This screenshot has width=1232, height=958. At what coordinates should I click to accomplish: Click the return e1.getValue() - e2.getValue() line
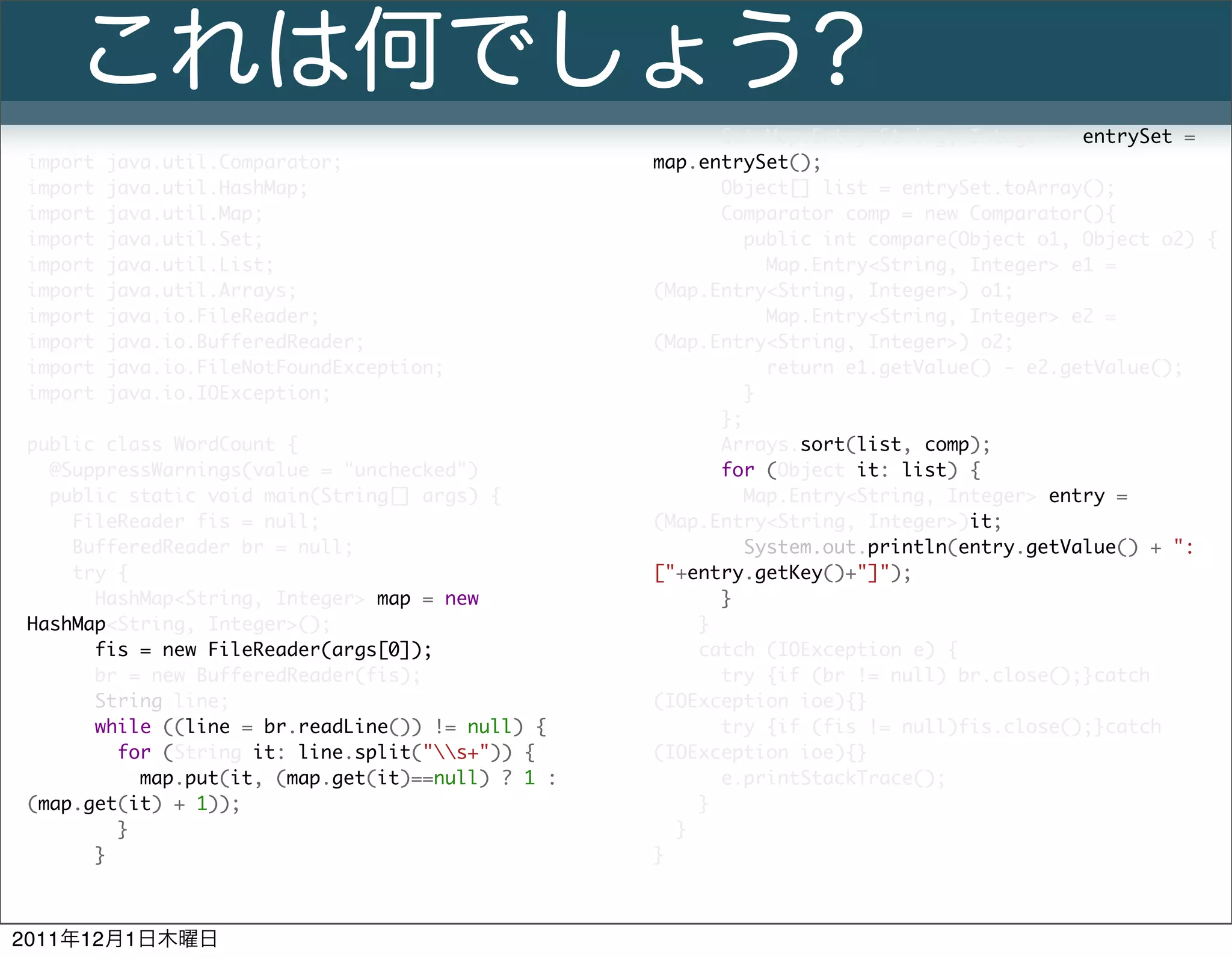tap(974, 368)
